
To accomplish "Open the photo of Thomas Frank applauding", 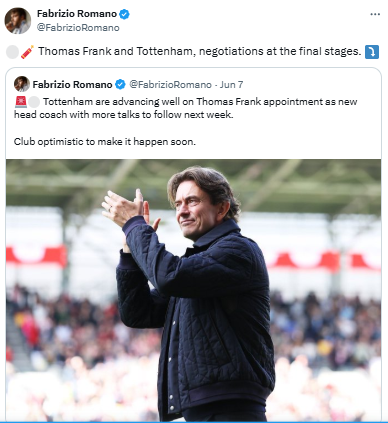I will click(x=193, y=290).
